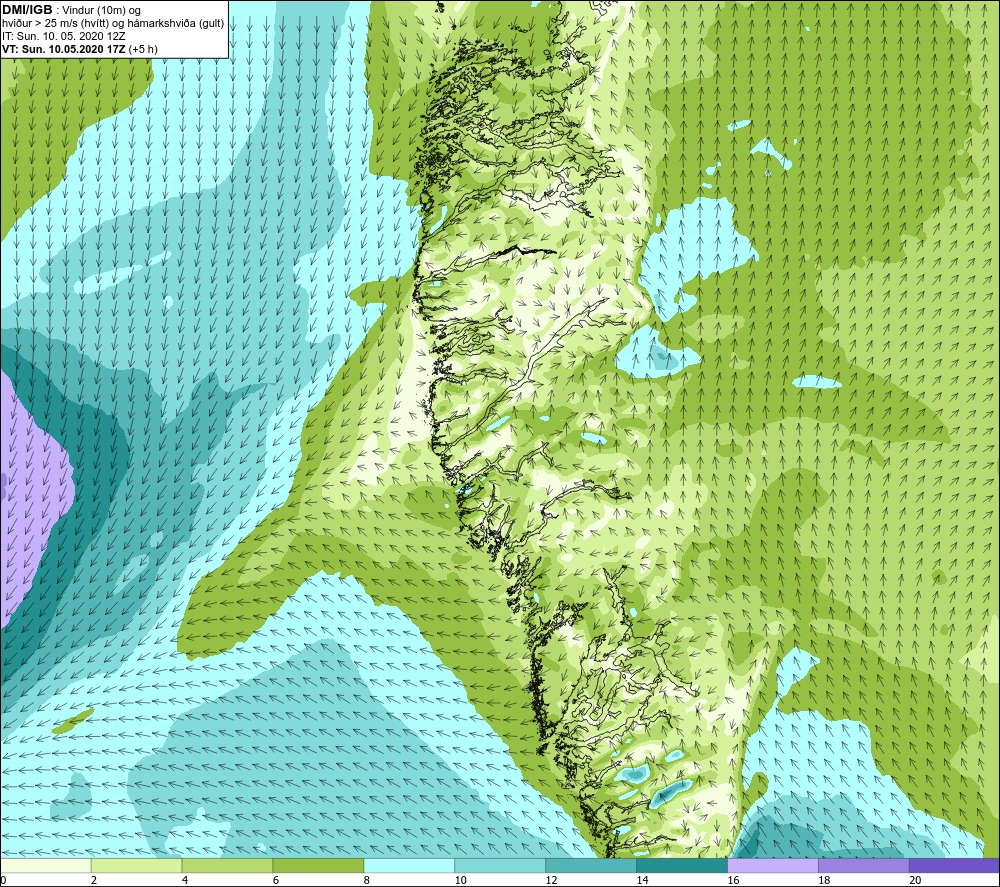Click the dark violet legend swatch above 20
This screenshot has height=887, width=1000.
coord(954,865)
